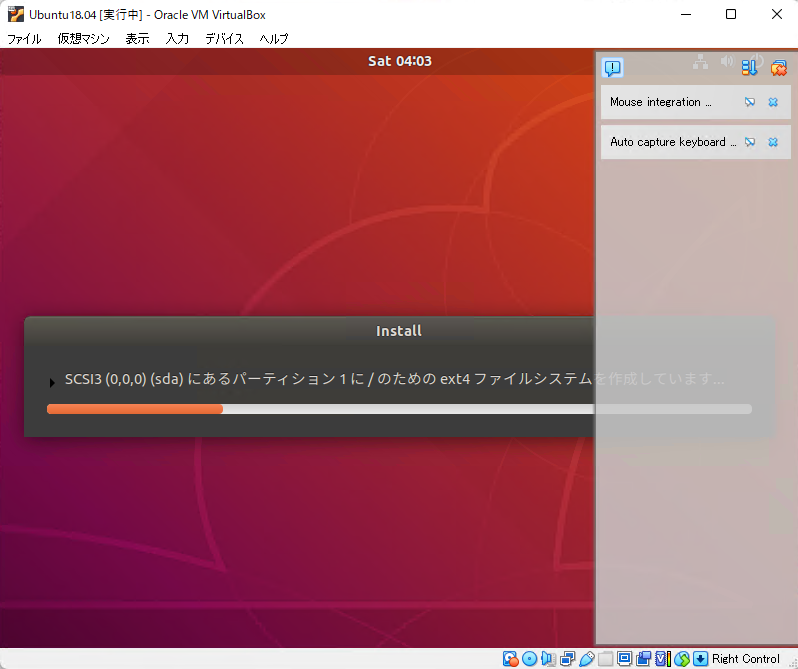Viewport: 798px width, 669px height.
Task: Click the keyboard capture arrow status icon
Action: [700, 659]
